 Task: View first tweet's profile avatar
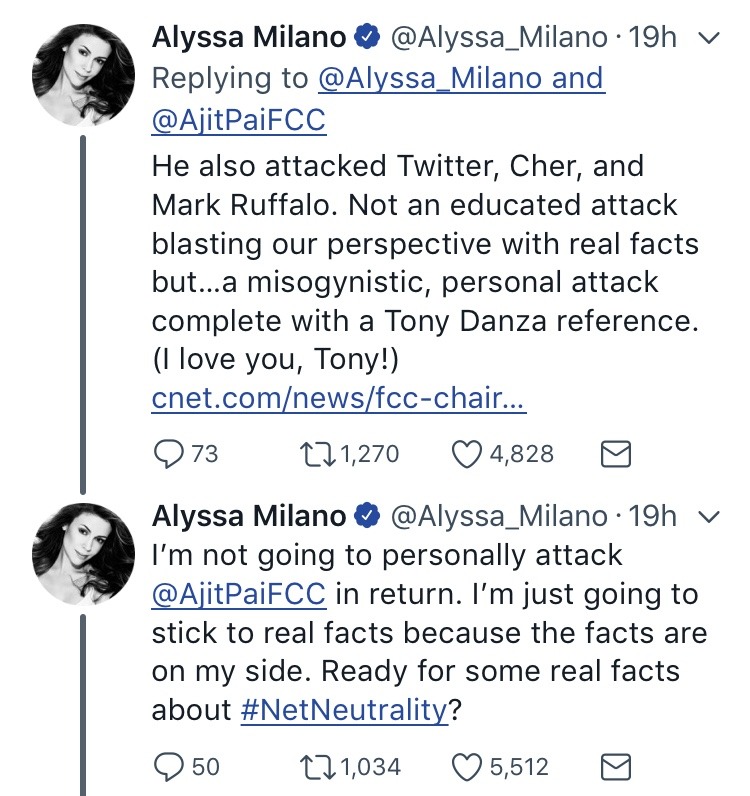point(77,73)
